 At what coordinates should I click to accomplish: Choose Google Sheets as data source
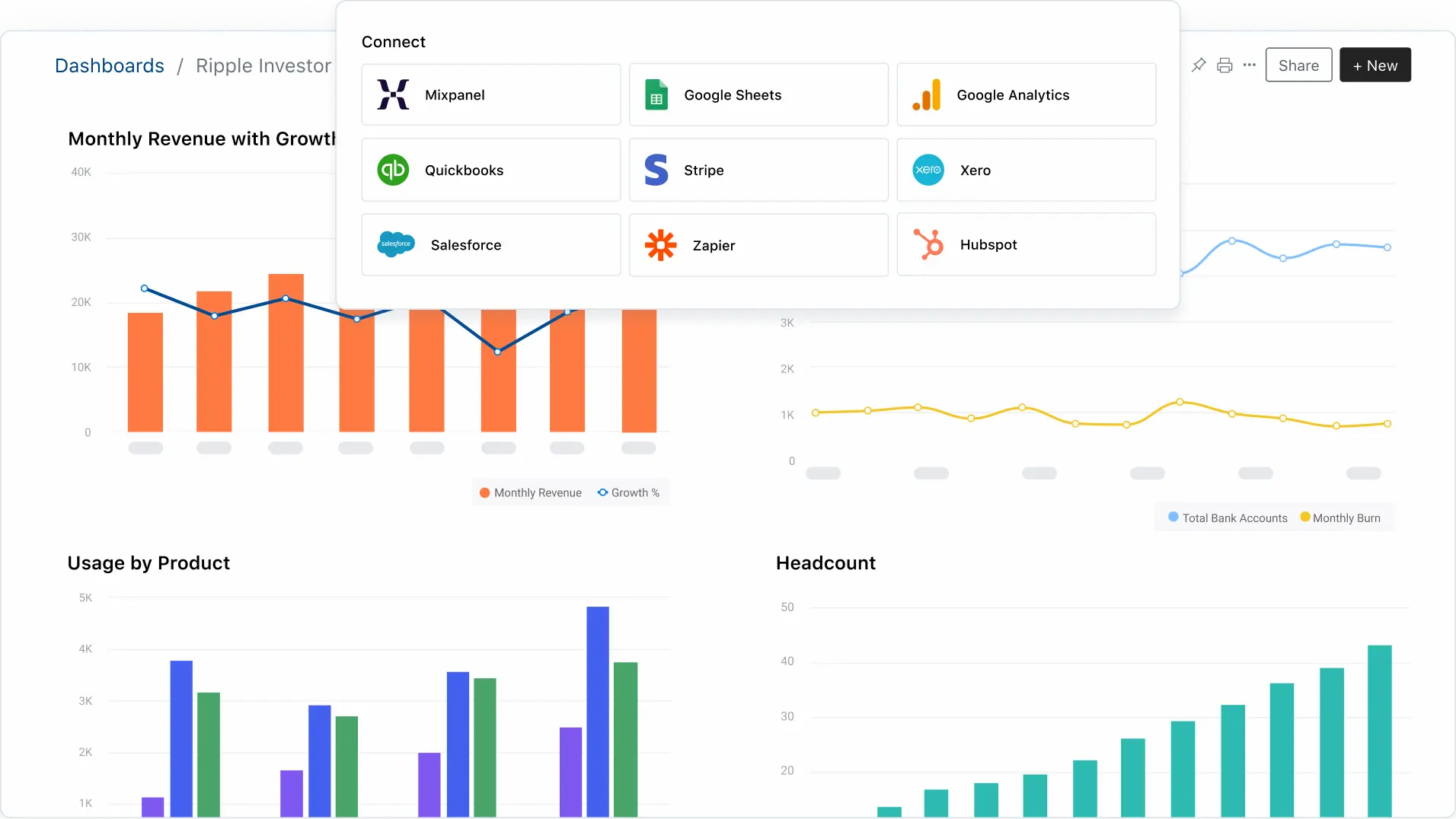(758, 94)
